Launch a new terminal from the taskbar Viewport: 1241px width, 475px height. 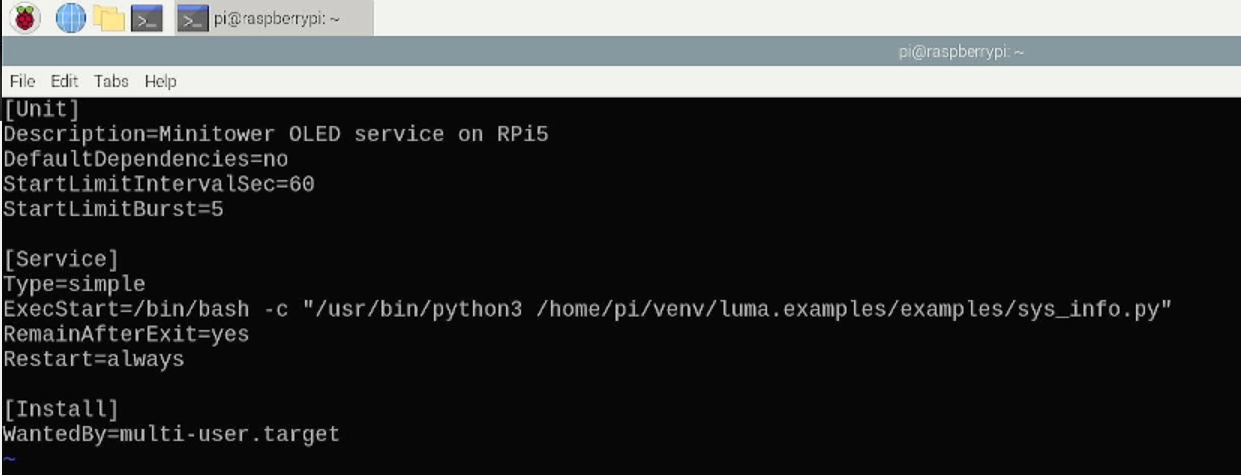pyautogui.click(x=147, y=18)
